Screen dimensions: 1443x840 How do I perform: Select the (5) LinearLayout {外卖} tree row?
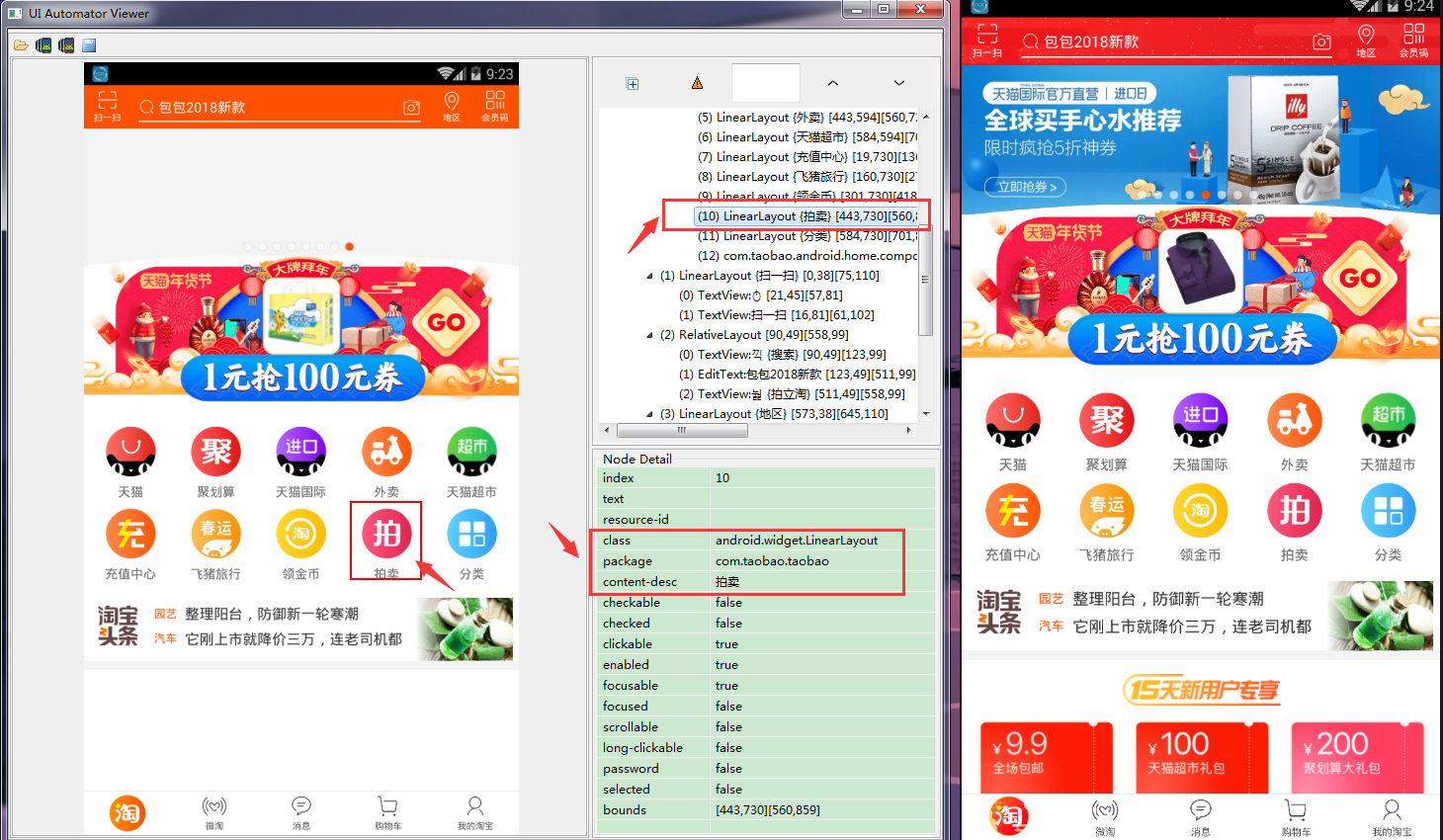(806, 117)
